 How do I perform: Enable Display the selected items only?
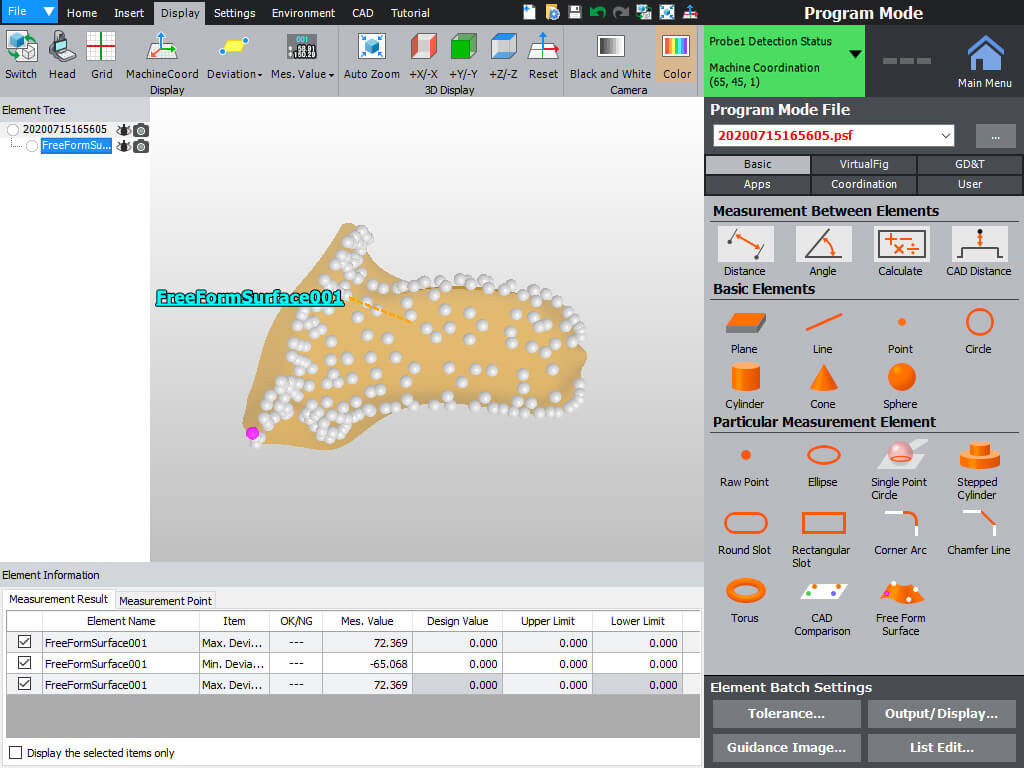click(x=15, y=750)
